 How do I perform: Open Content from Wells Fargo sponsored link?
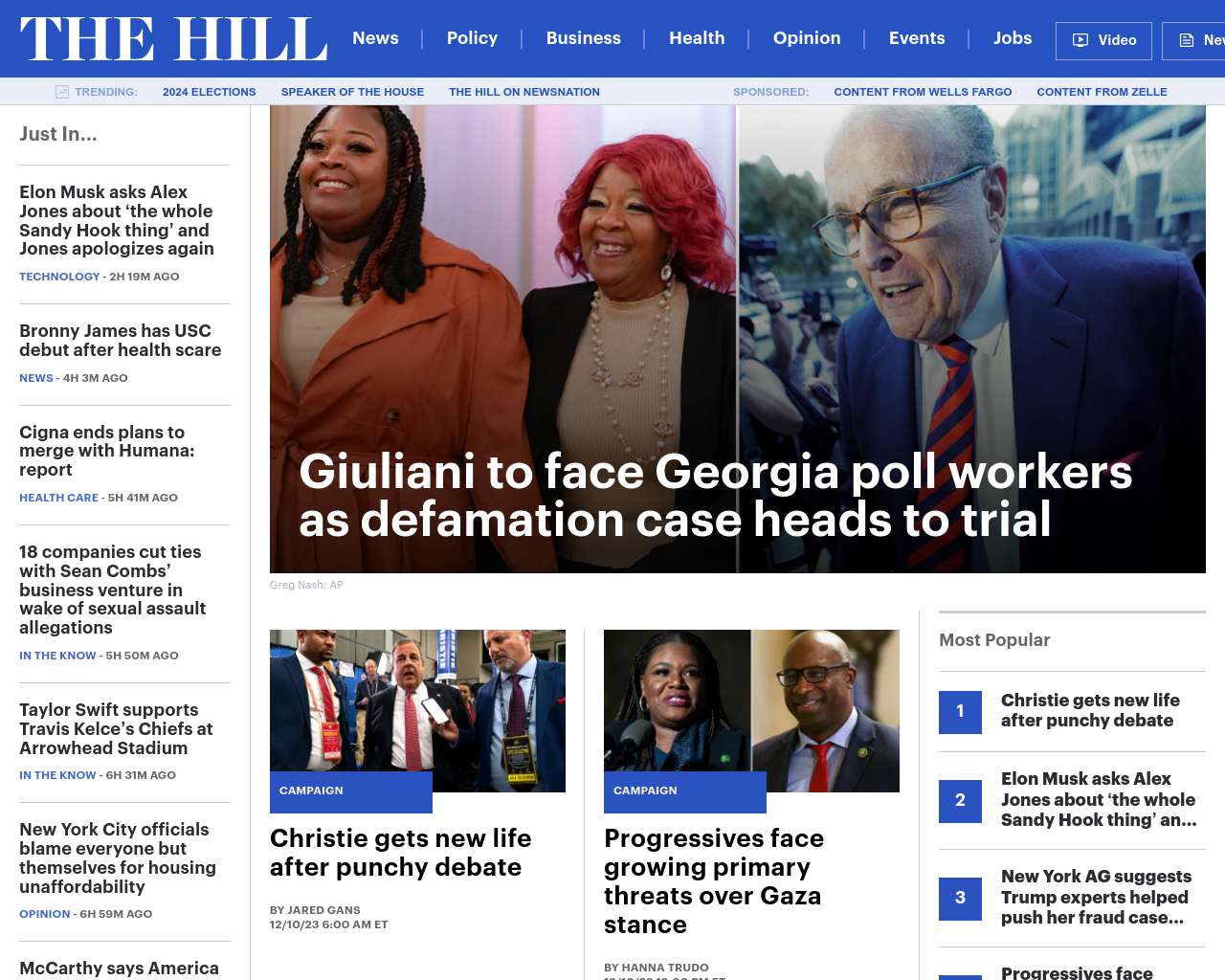pyautogui.click(x=923, y=92)
